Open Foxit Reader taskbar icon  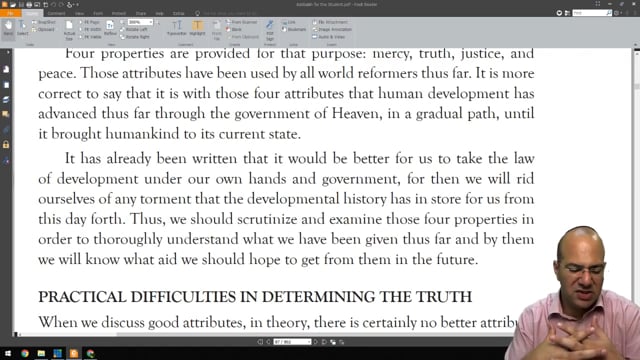pos(74,353)
